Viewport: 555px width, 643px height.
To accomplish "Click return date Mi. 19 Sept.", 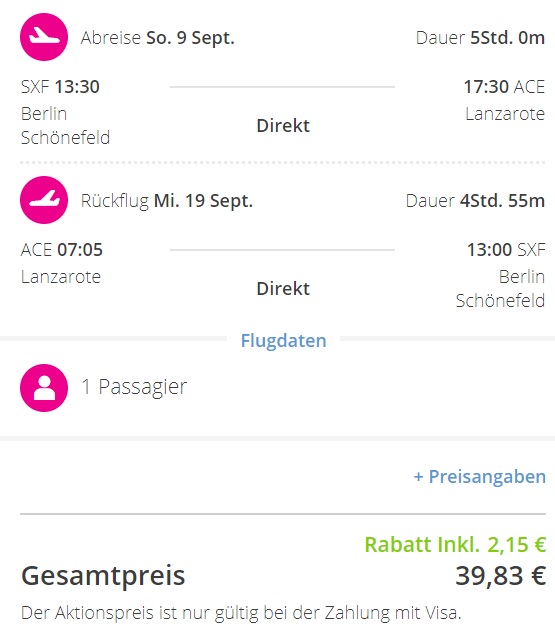I will coord(203,201).
